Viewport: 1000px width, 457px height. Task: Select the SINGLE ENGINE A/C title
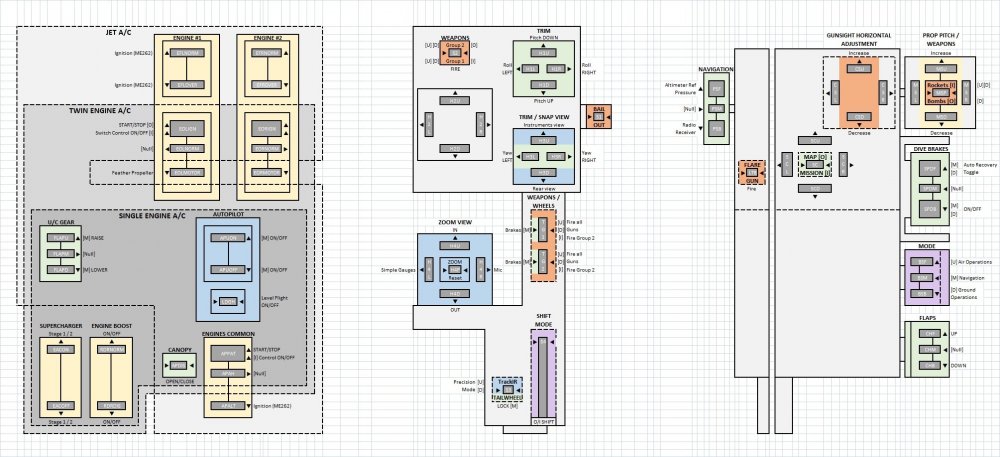(152, 215)
